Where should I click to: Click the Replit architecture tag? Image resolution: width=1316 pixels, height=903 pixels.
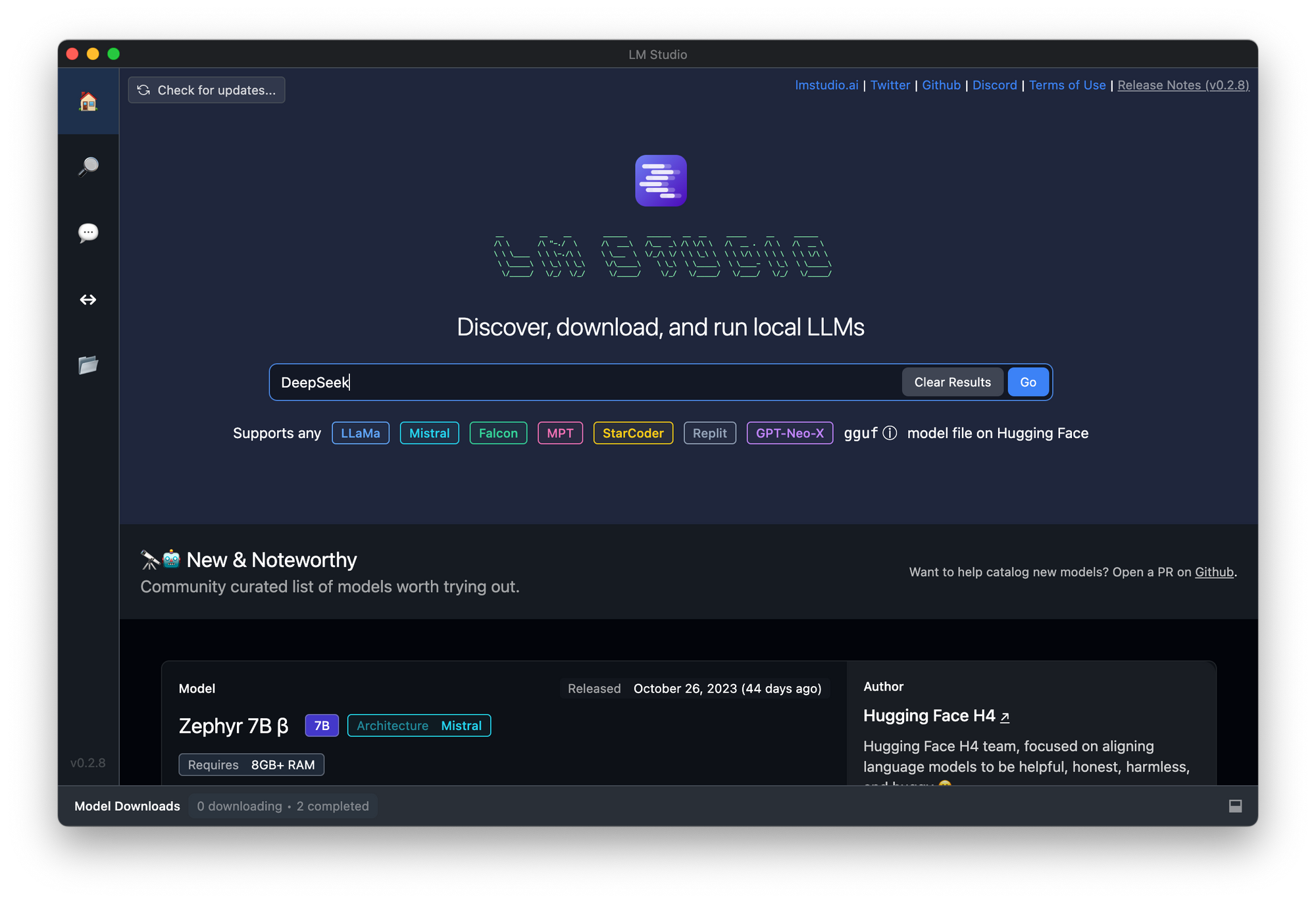pos(709,433)
